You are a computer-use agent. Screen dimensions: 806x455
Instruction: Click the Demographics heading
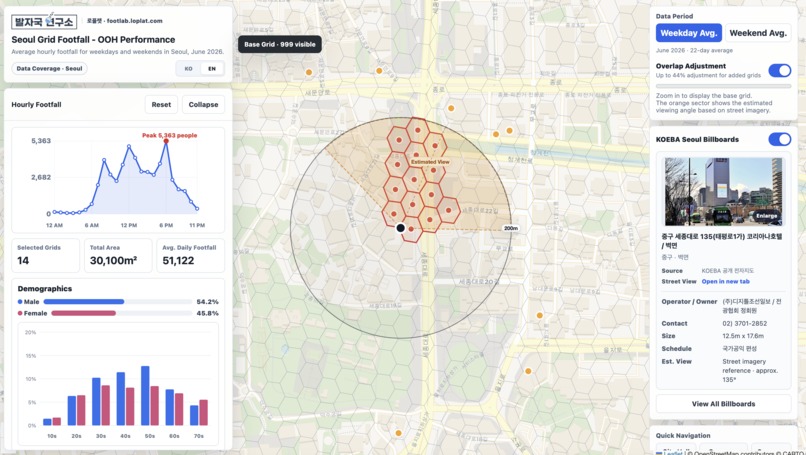pos(45,288)
